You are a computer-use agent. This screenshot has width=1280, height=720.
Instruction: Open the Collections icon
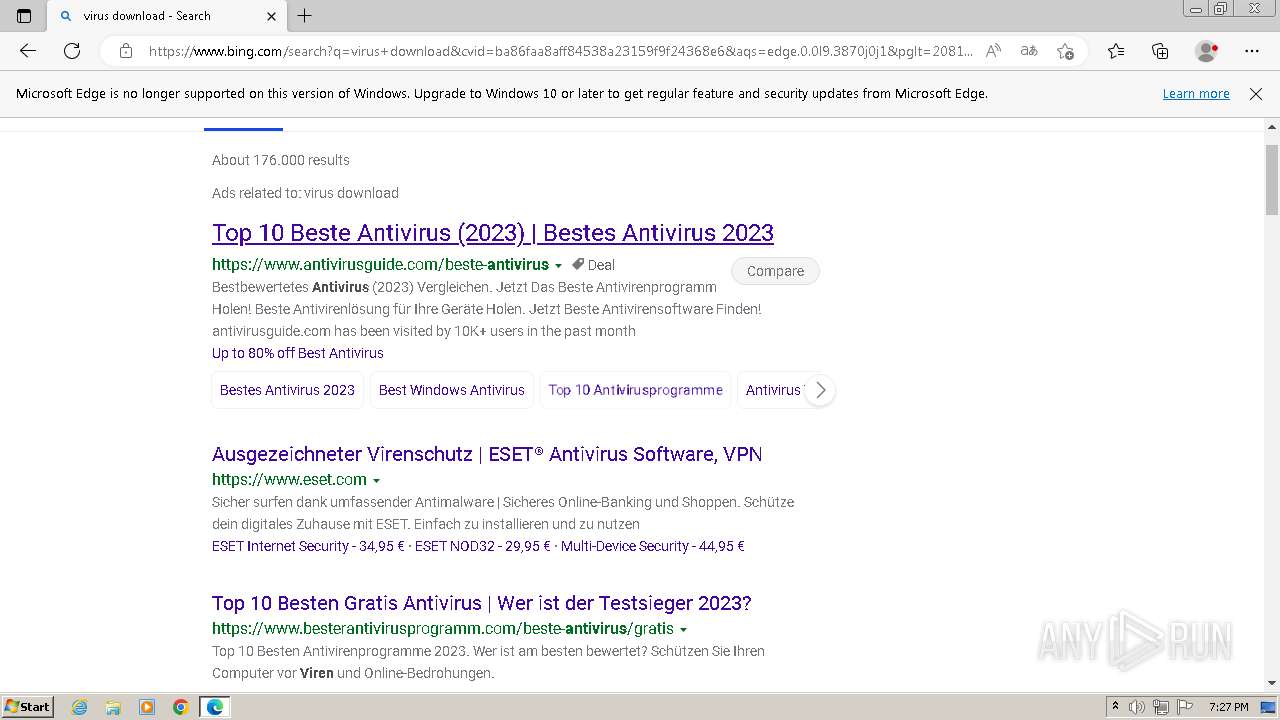[1160, 51]
